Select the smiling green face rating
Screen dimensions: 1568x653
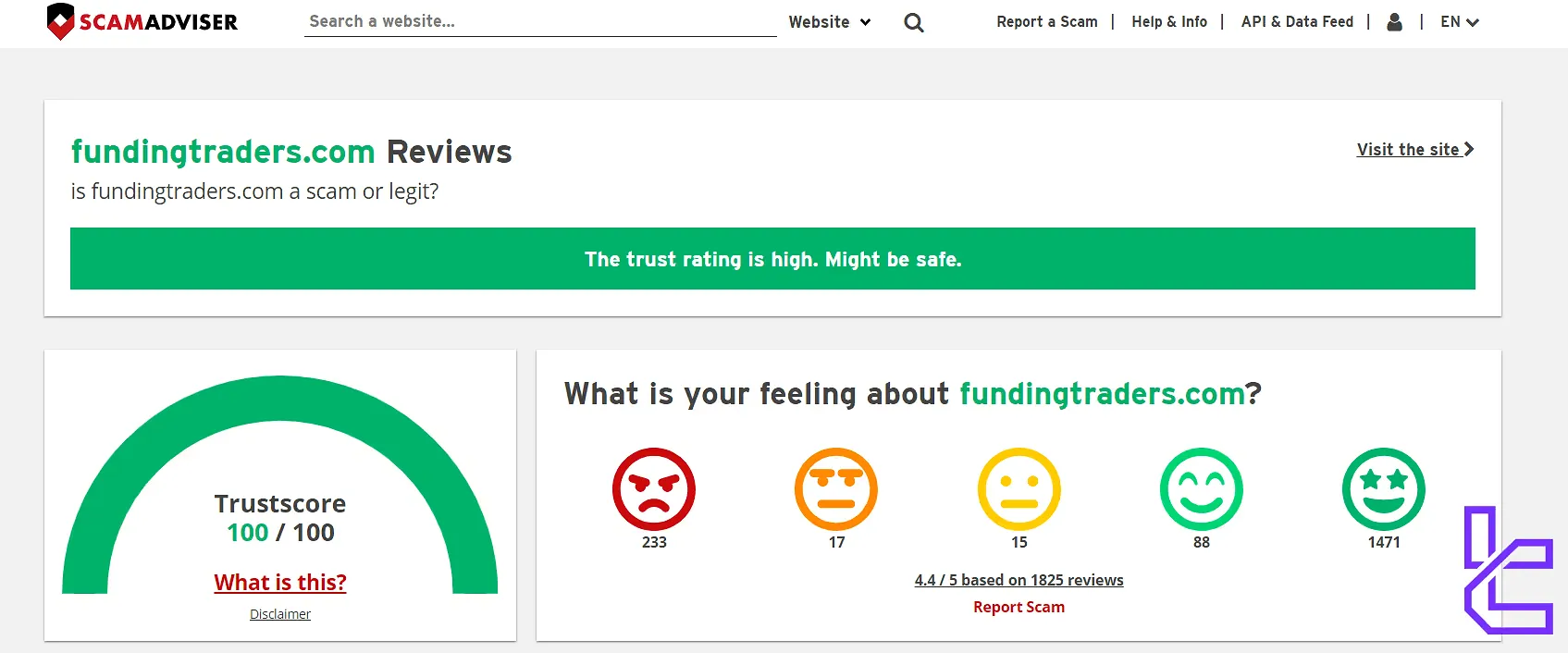pyautogui.click(x=1201, y=489)
